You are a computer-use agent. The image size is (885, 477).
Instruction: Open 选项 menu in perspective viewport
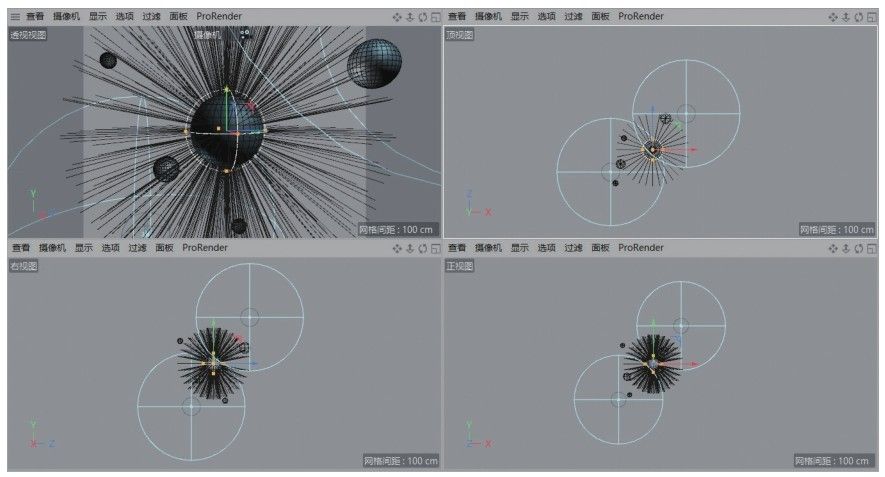click(x=125, y=16)
